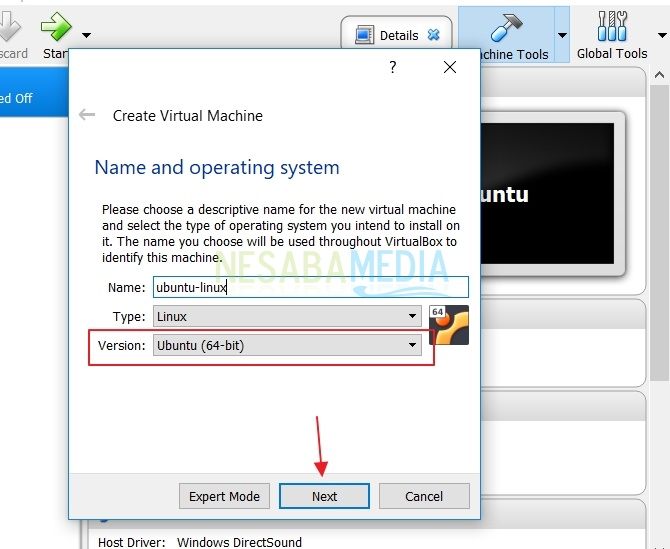
Task: Select the powered off VM entry
Action: click(34, 93)
